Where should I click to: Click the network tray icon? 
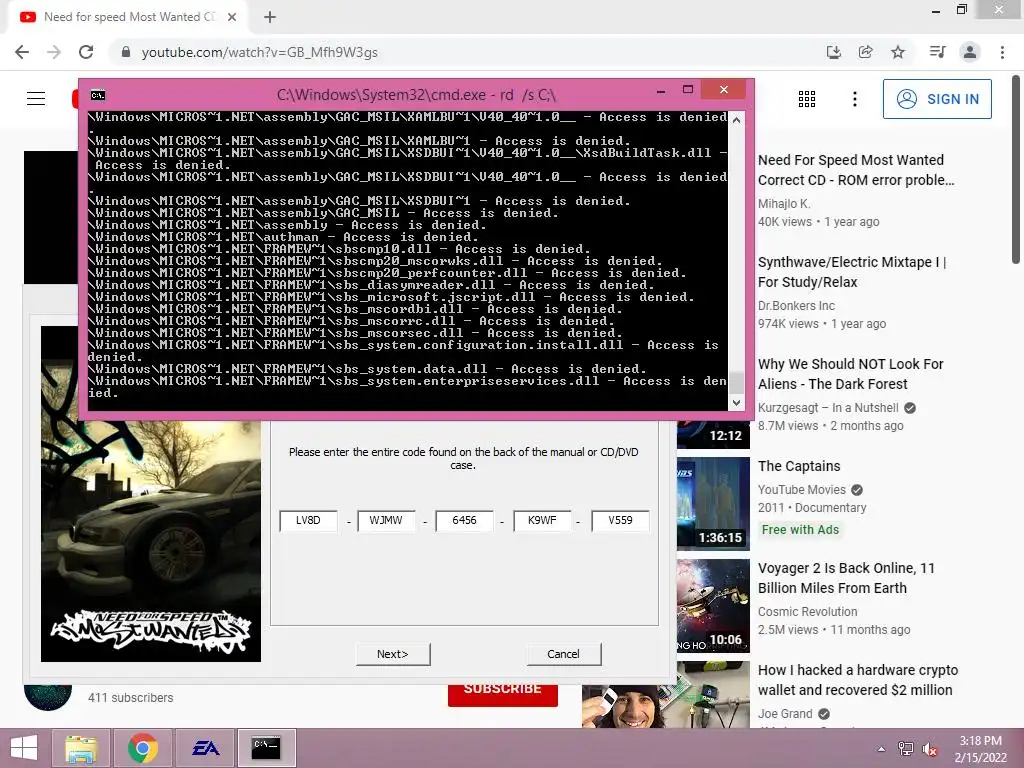tap(906, 749)
